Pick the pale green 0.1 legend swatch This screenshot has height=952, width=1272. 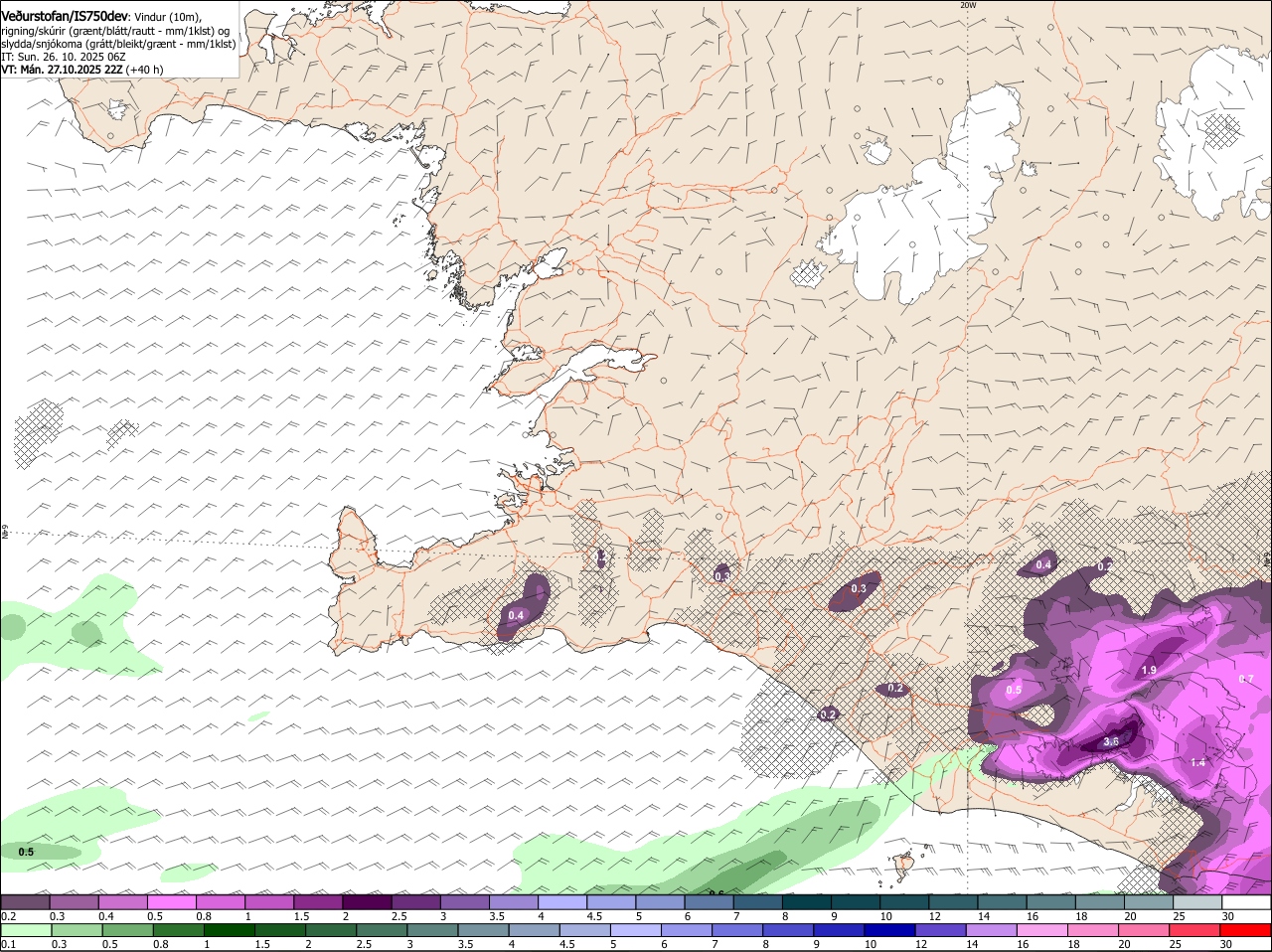tap(26, 930)
